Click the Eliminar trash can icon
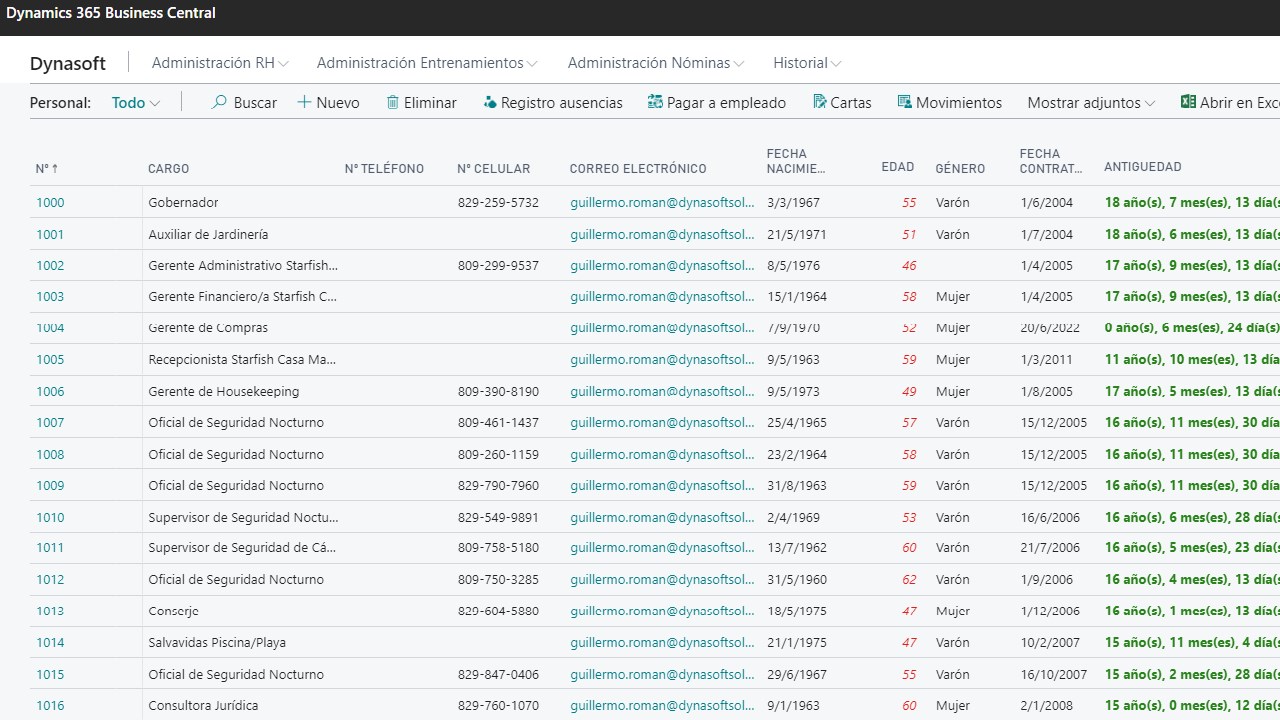Image resolution: width=1280 pixels, height=720 pixels. point(393,102)
